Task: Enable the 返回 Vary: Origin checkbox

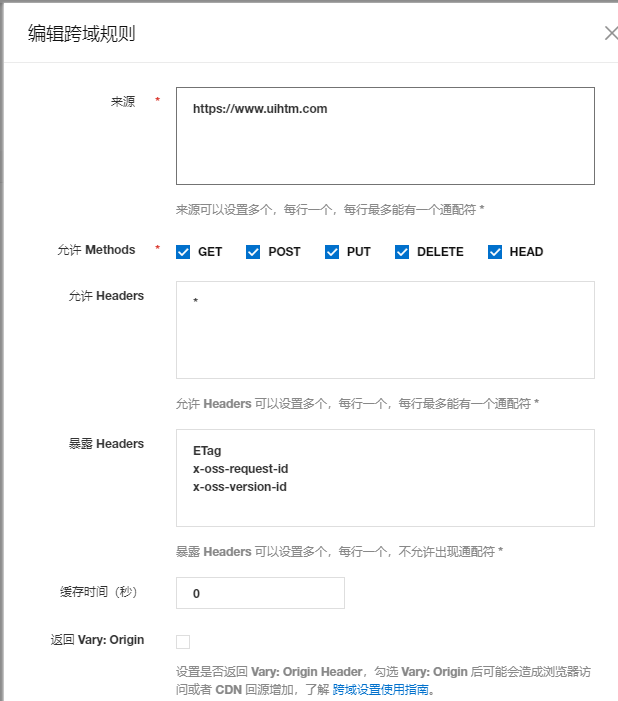Action: pyautogui.click(x=183, y=642)
